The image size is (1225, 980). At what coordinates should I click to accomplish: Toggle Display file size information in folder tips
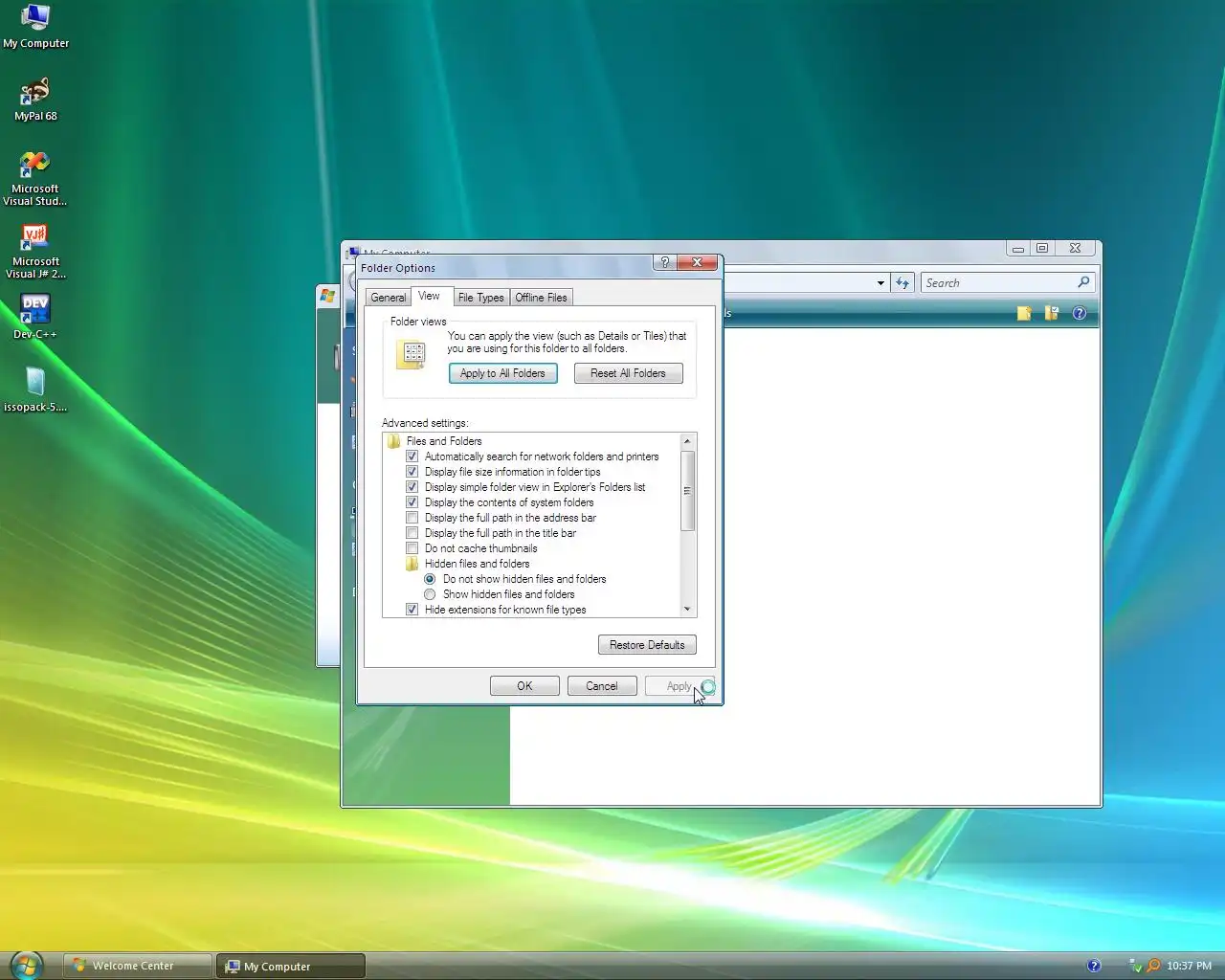tap(412, 472)
